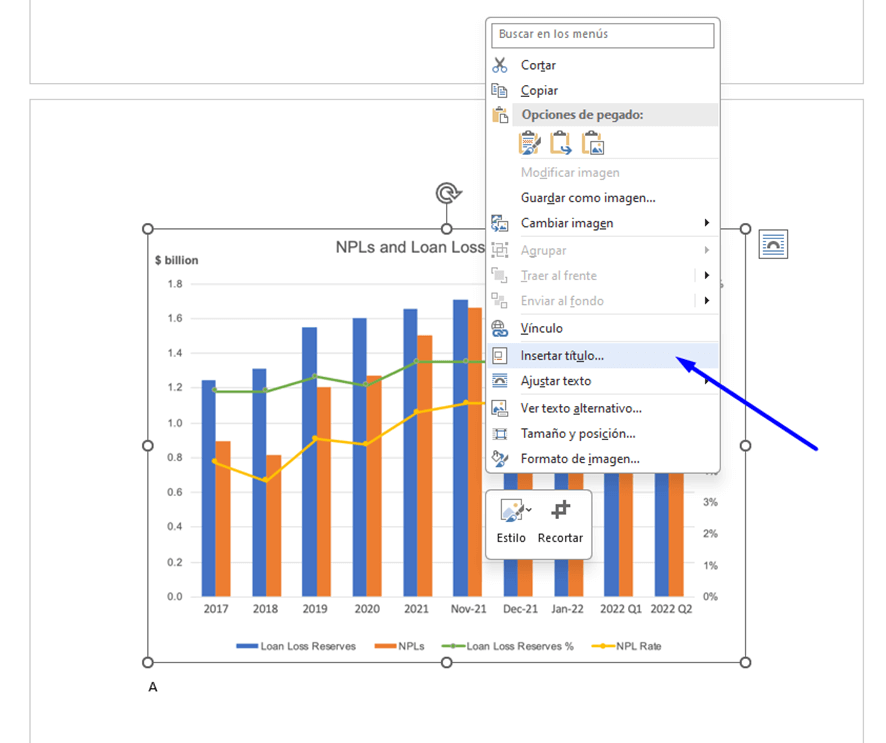Click the $ billion axis label

pos(177,260)
